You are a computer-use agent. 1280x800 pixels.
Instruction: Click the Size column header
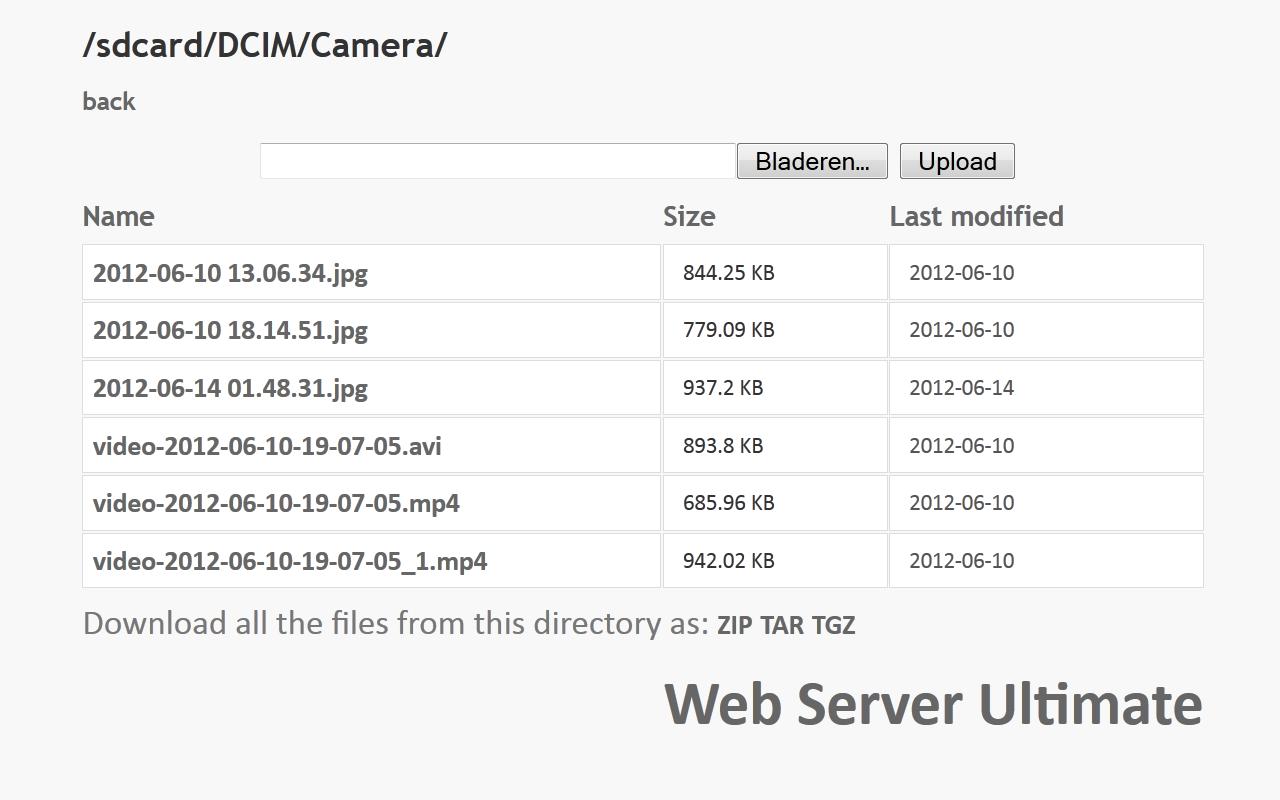coord(689,216)
